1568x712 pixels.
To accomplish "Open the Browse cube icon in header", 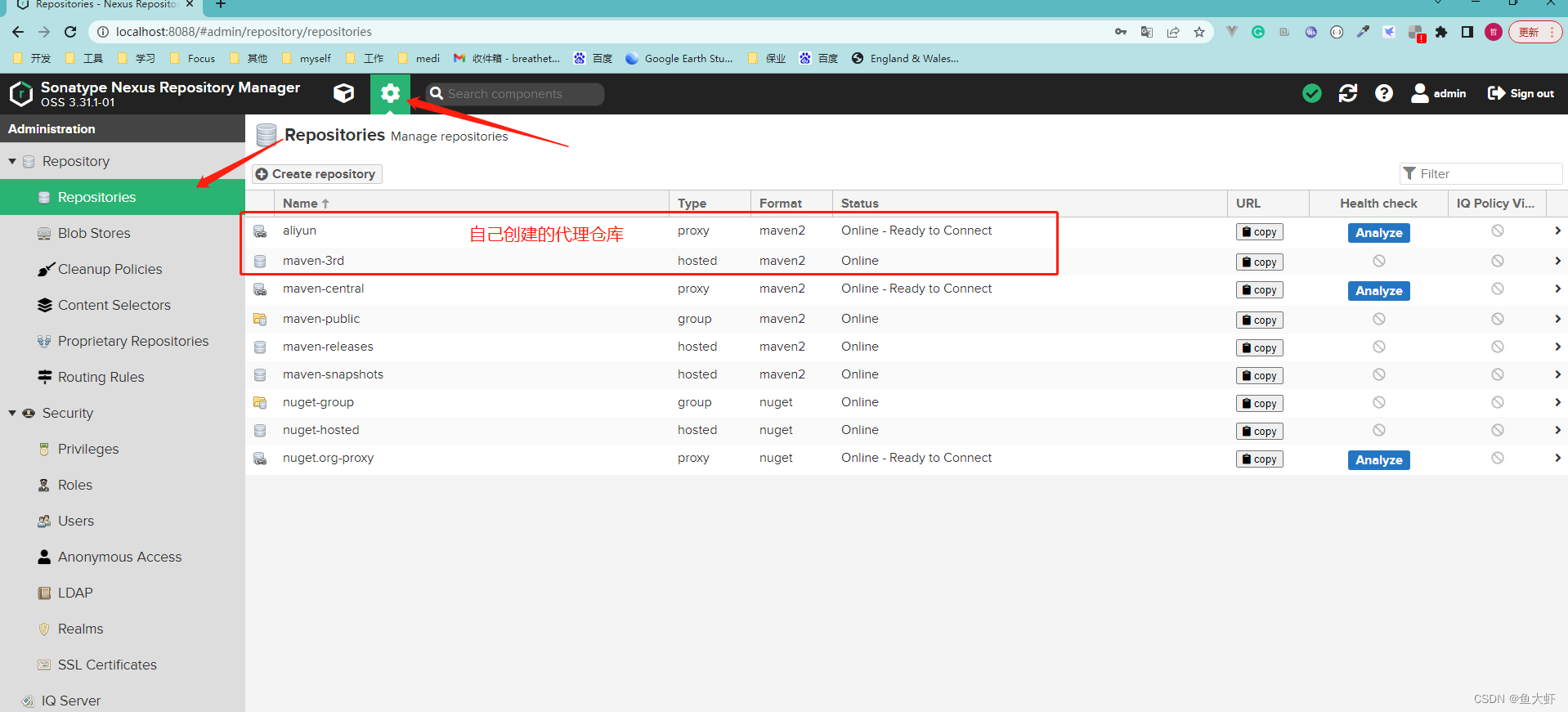I will click(343, 93).
